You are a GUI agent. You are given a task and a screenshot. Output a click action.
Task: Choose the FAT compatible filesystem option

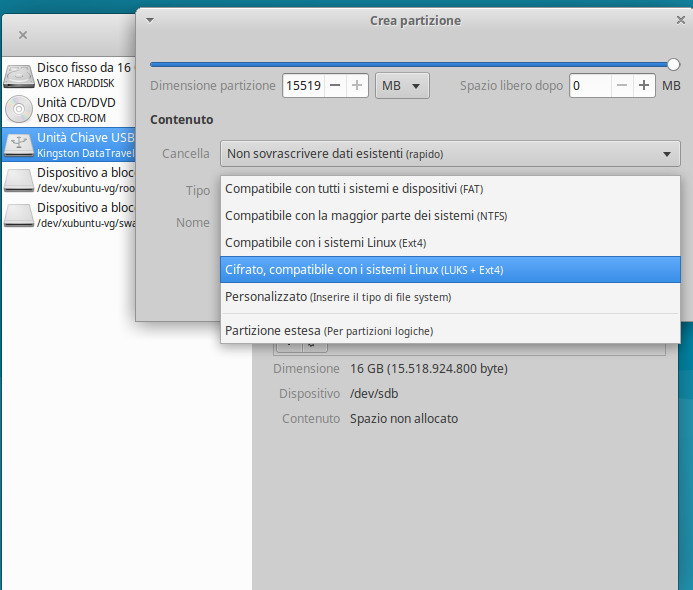(x=450, y=189)
